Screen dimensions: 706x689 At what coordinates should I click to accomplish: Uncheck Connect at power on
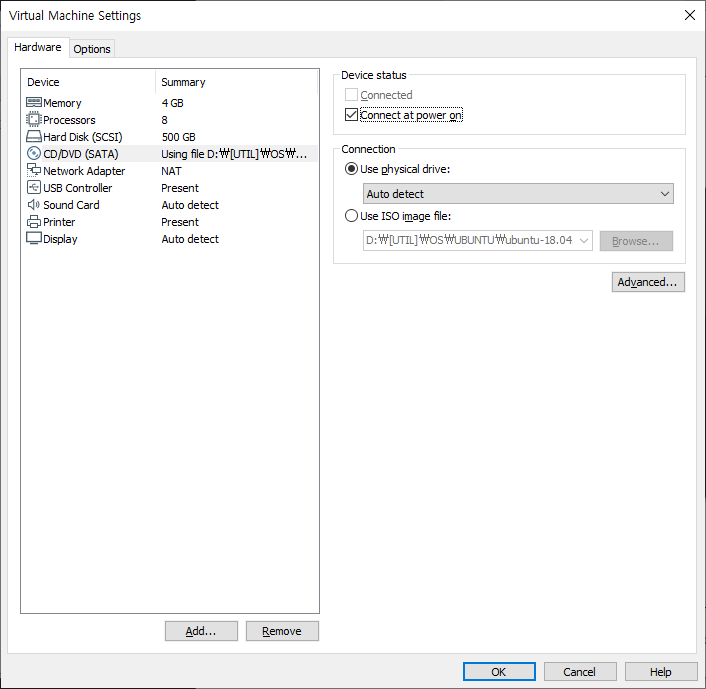[351, 115]
